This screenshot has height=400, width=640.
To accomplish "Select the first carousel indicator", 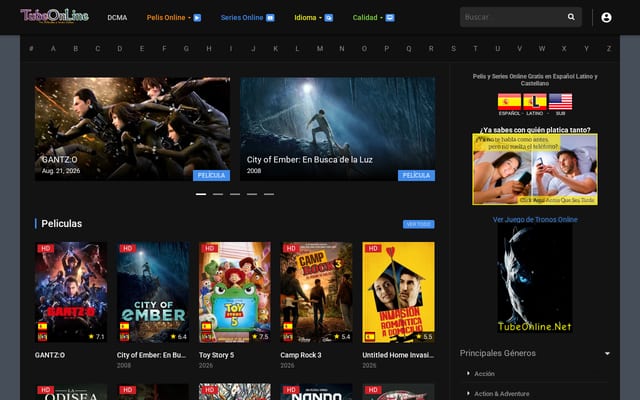I will pos(201,194).
